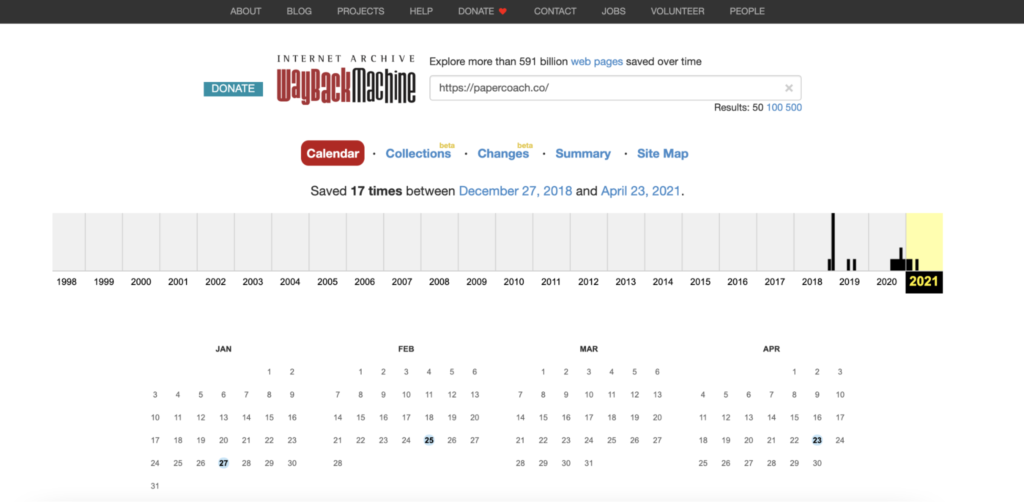
Task: Click the Wayback Machine logo
Action: (x=346, y=80)
